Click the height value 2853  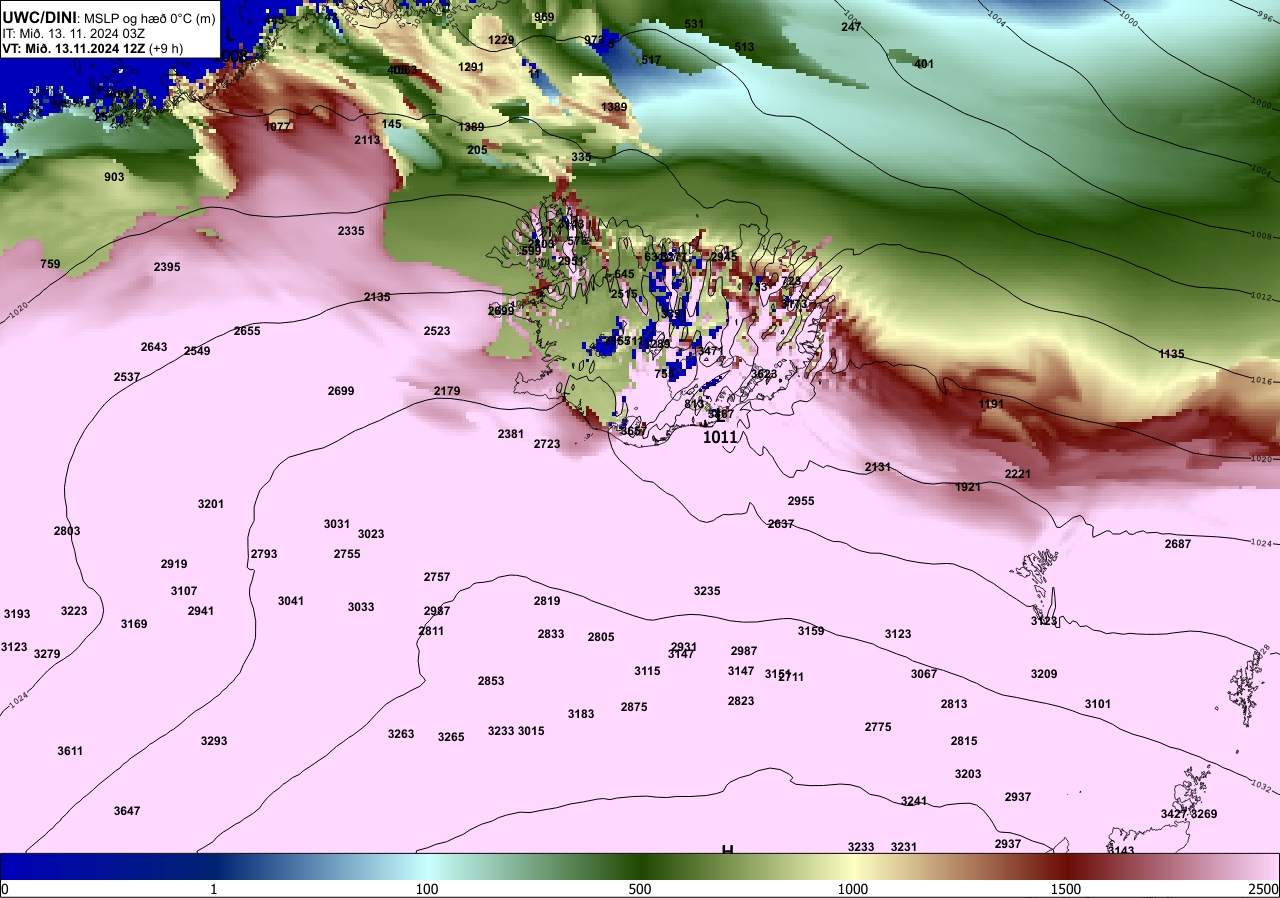[491, 681]
